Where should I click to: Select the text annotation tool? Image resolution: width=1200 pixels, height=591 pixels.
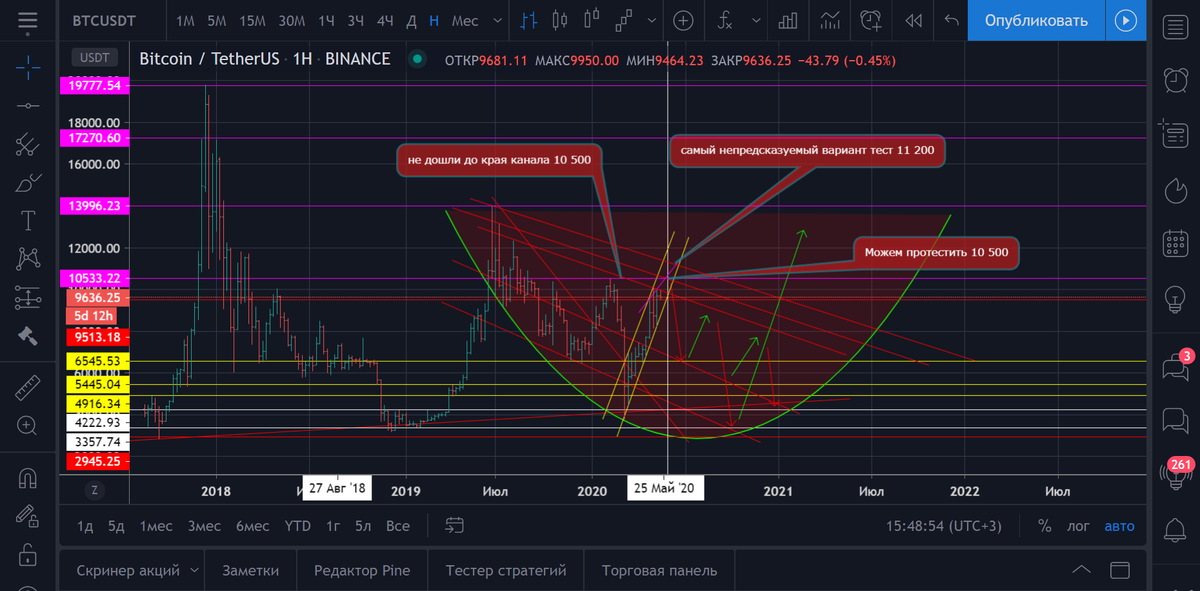click(27, 221)
